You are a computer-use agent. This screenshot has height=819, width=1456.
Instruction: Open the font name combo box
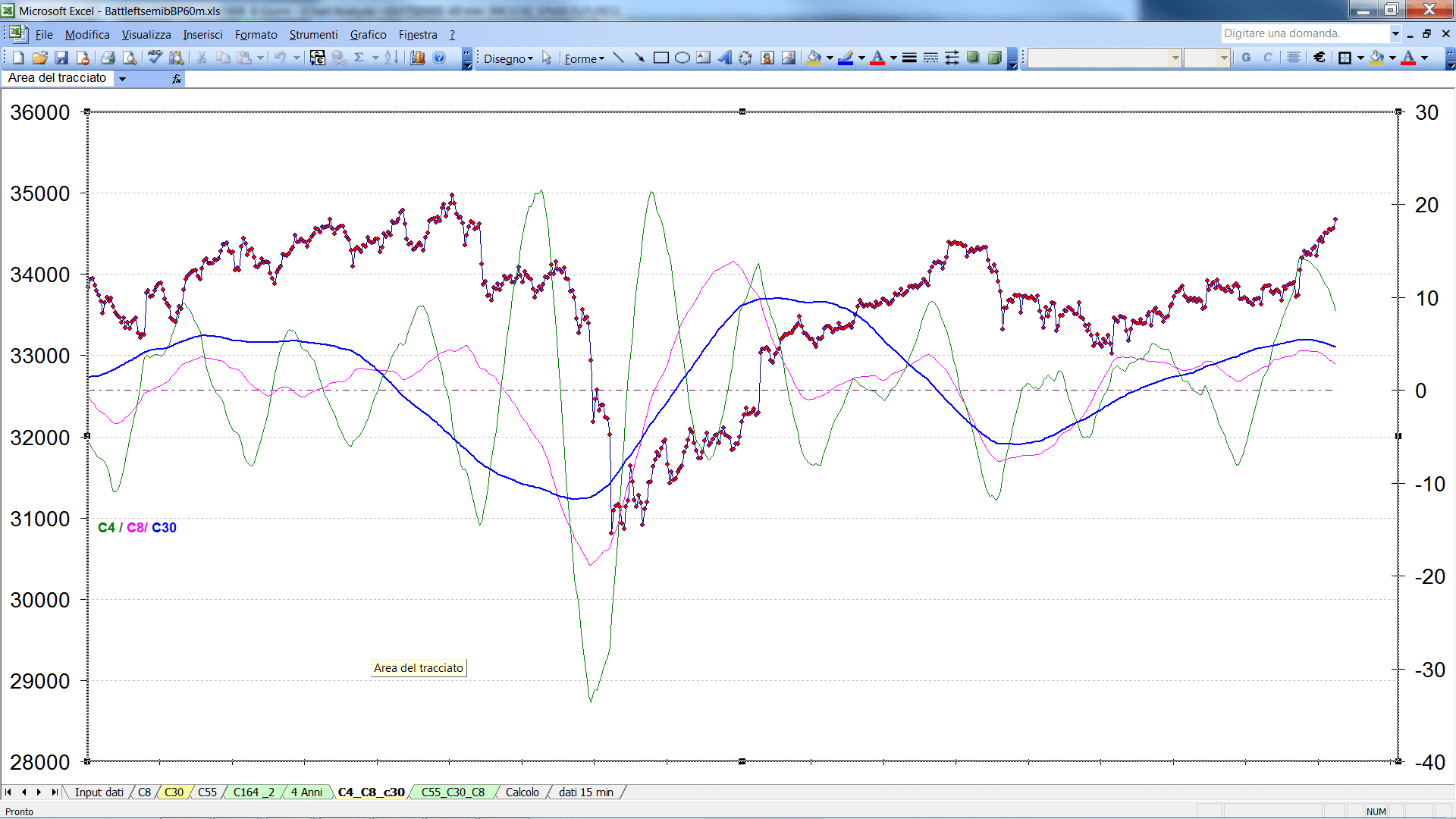coord(1104,58)
